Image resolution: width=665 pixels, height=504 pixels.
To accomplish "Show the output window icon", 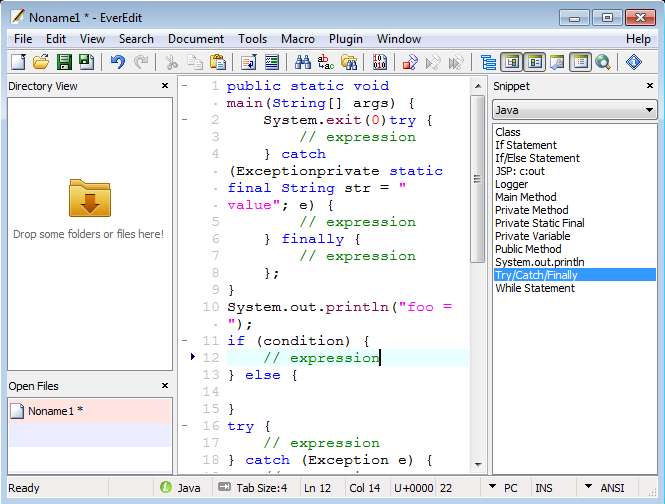I will pos(557,62).
